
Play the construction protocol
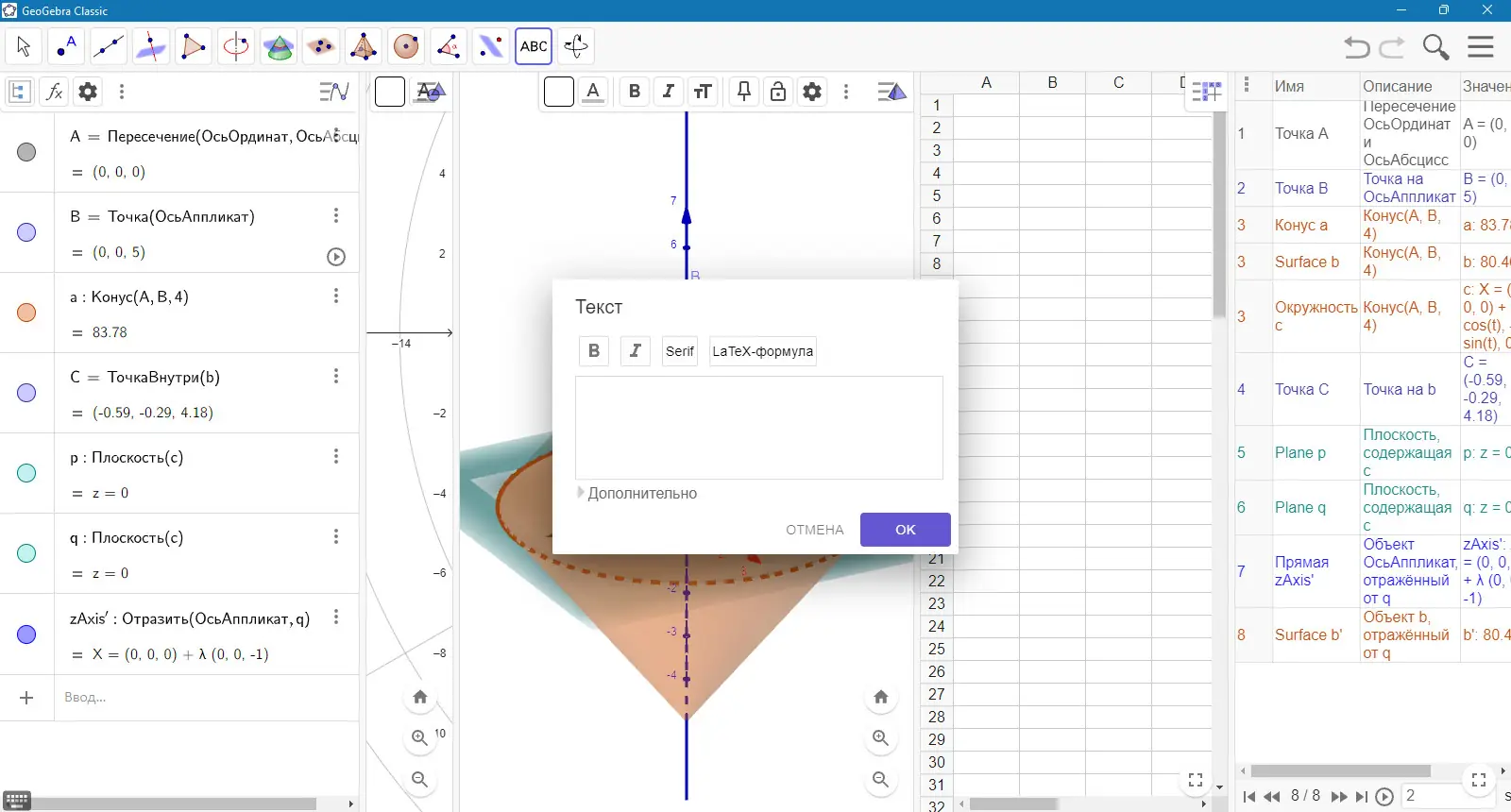click(x=1384, y=797)
